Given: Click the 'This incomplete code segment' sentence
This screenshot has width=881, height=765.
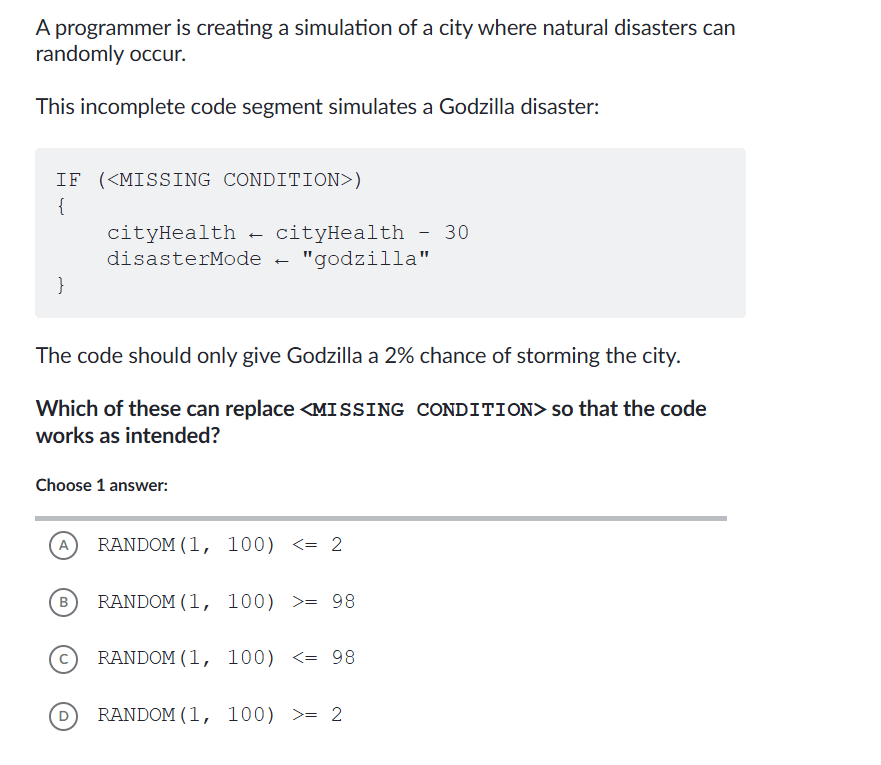Looking at the screenshot, I should coord(317,106).
